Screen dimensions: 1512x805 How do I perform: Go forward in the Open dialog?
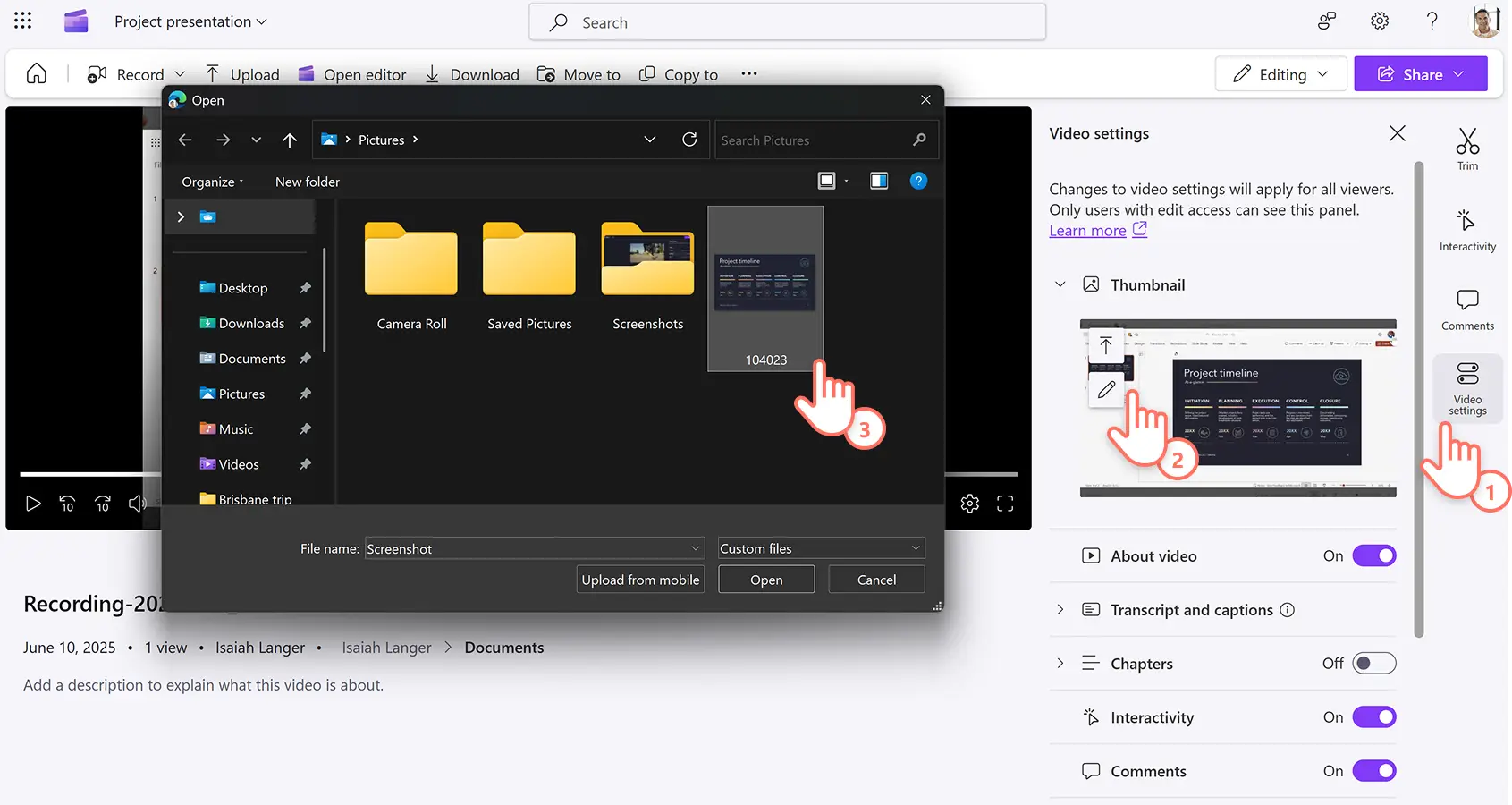[x=223, y=140]
